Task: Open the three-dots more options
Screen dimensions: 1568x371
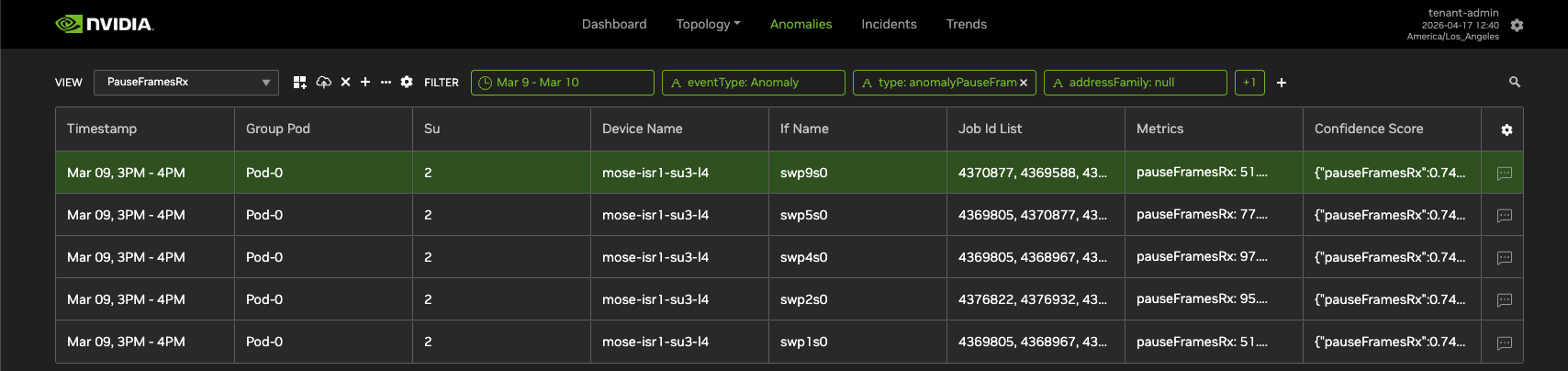Action: (386, 82)
